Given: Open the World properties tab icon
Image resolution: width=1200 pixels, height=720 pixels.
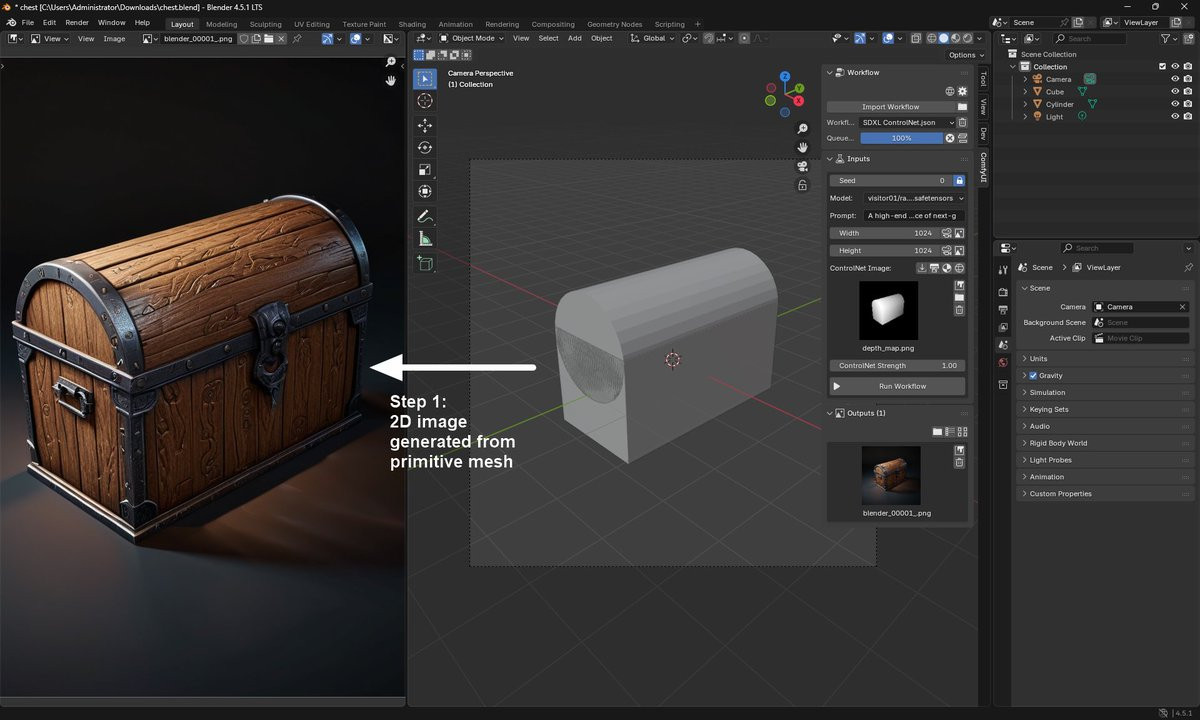Looking at the screenshot, I should click(x=1002, y=362).
